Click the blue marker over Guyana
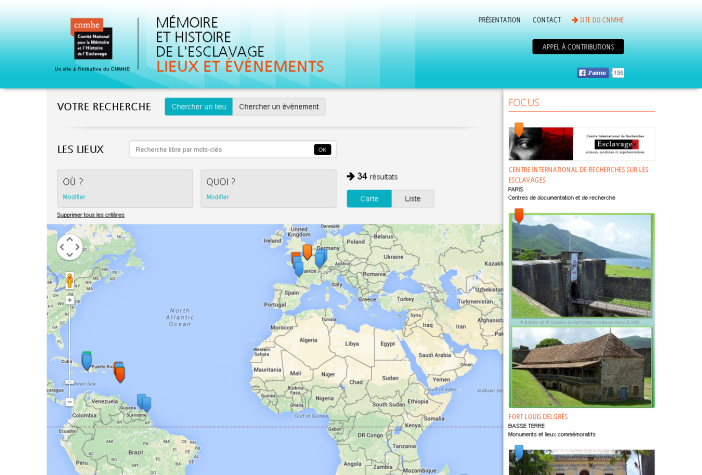702x475 pixels. [x=146, y=404]
